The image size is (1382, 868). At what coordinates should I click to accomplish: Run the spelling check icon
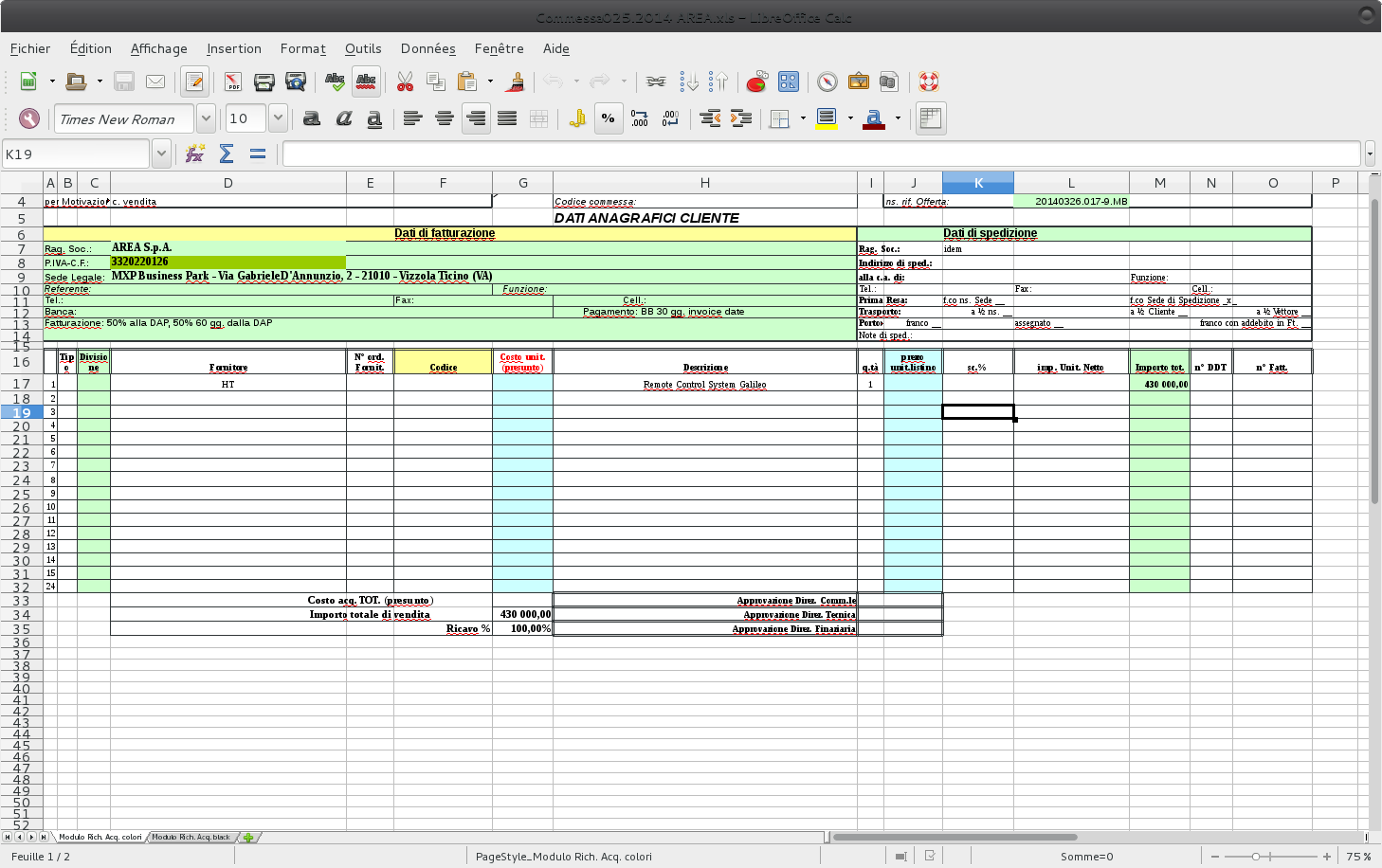[x=335, y=81]
